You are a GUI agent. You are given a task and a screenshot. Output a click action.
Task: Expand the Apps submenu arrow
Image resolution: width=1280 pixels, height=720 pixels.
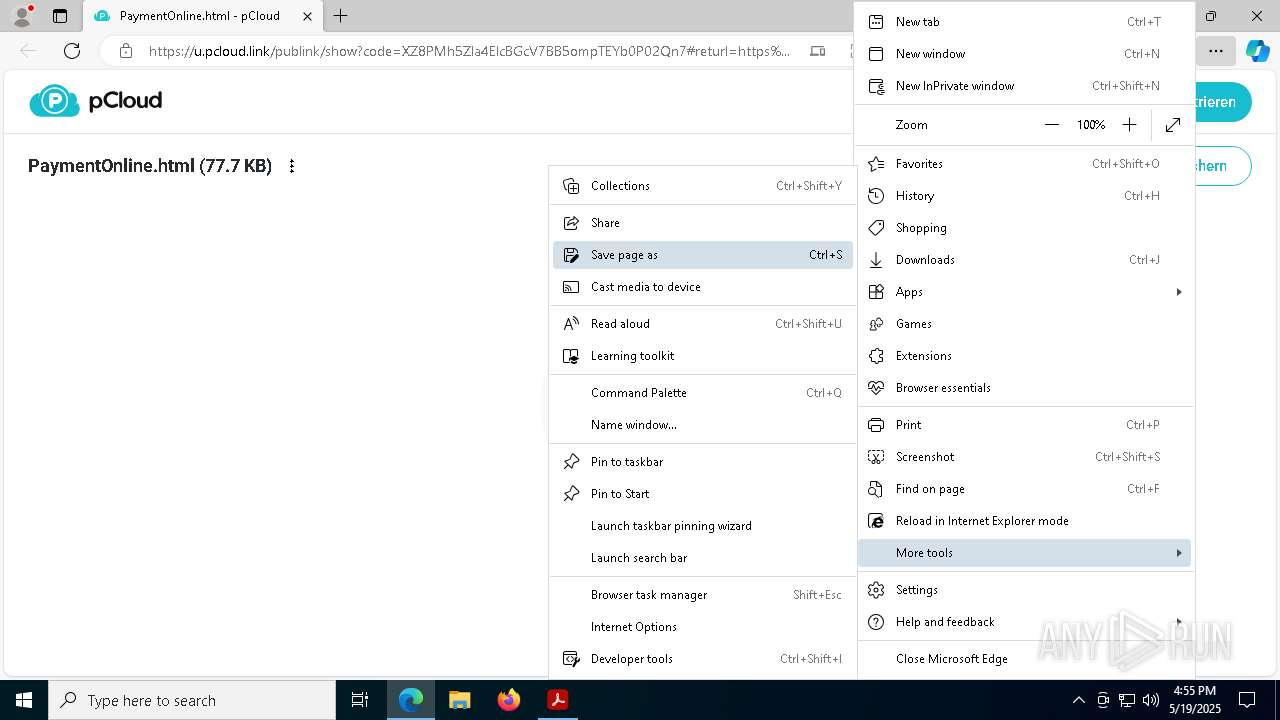[1179, 292]
